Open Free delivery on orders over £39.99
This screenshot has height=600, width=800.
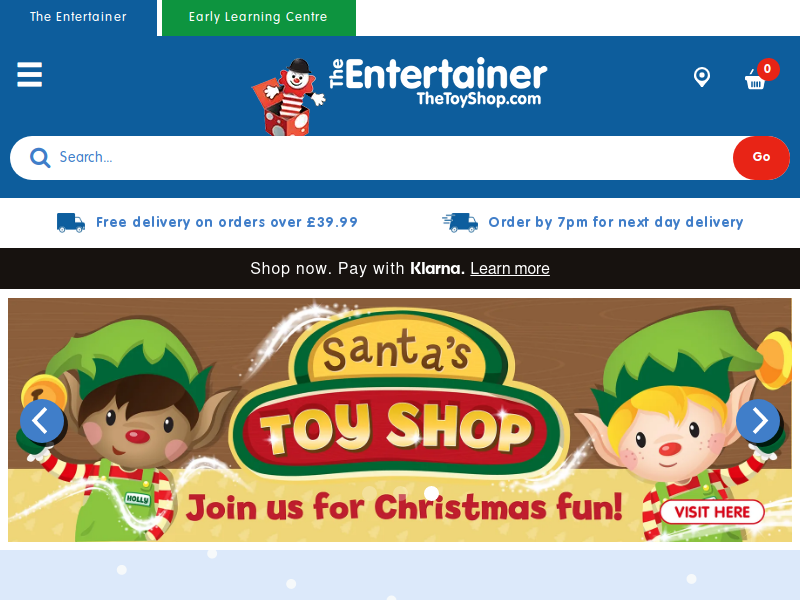click(227, 222)
